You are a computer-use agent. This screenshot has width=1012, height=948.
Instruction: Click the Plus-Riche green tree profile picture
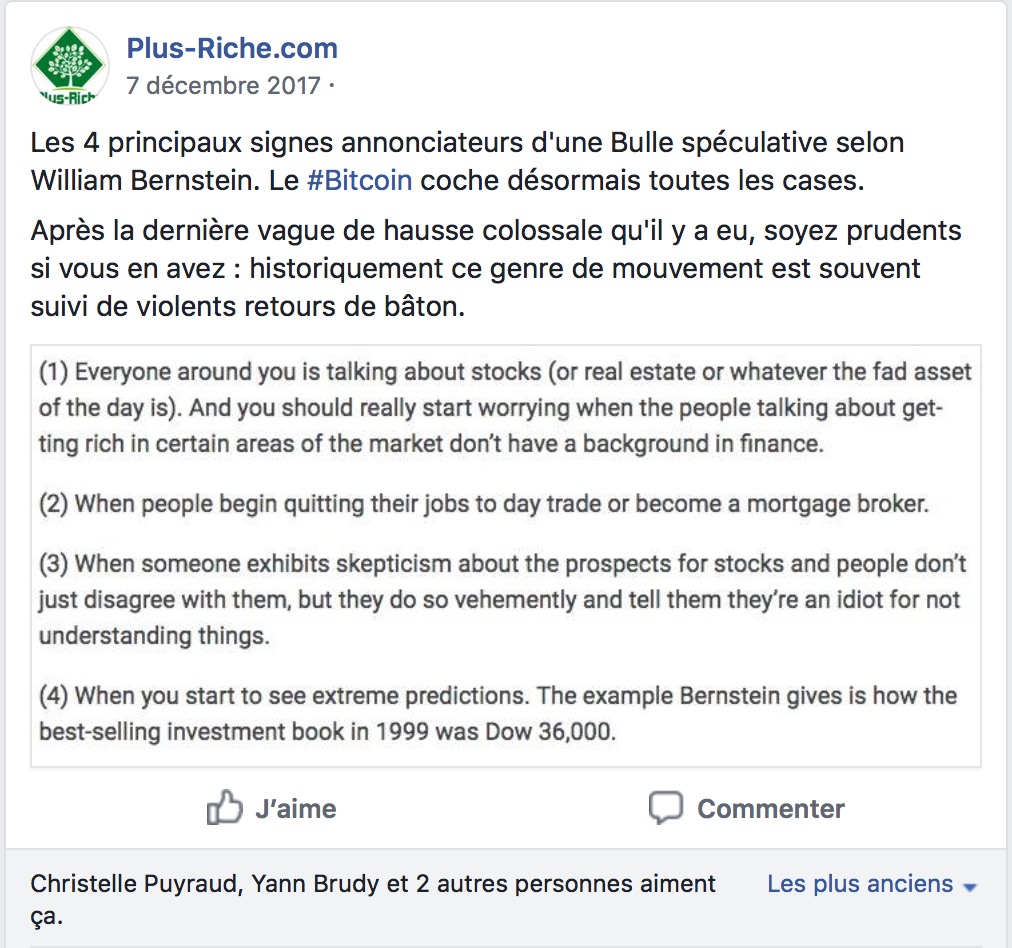pyautogui.click(x=69, y=66)
